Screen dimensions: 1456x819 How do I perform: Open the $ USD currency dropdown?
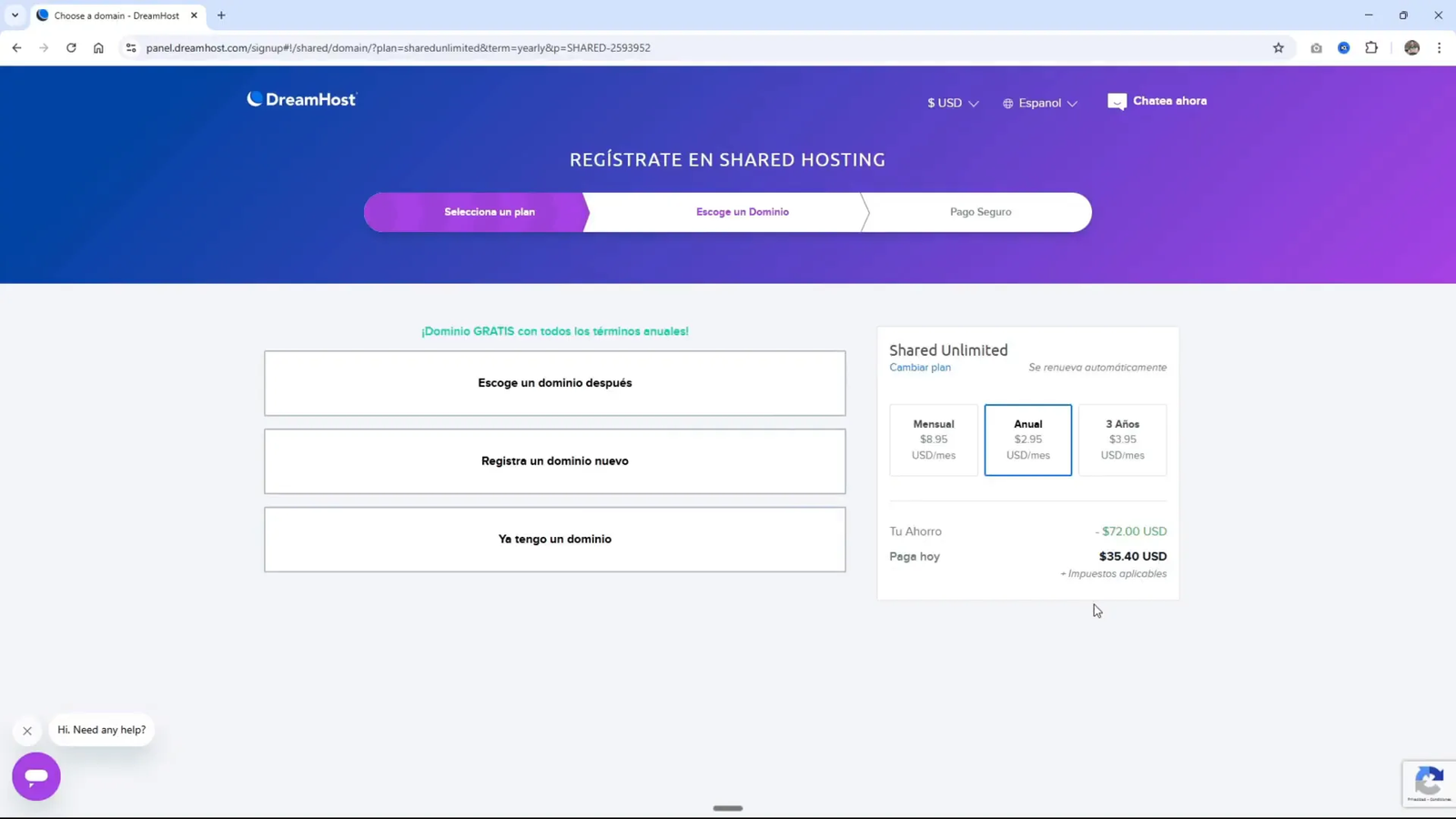tap(953, 104)
